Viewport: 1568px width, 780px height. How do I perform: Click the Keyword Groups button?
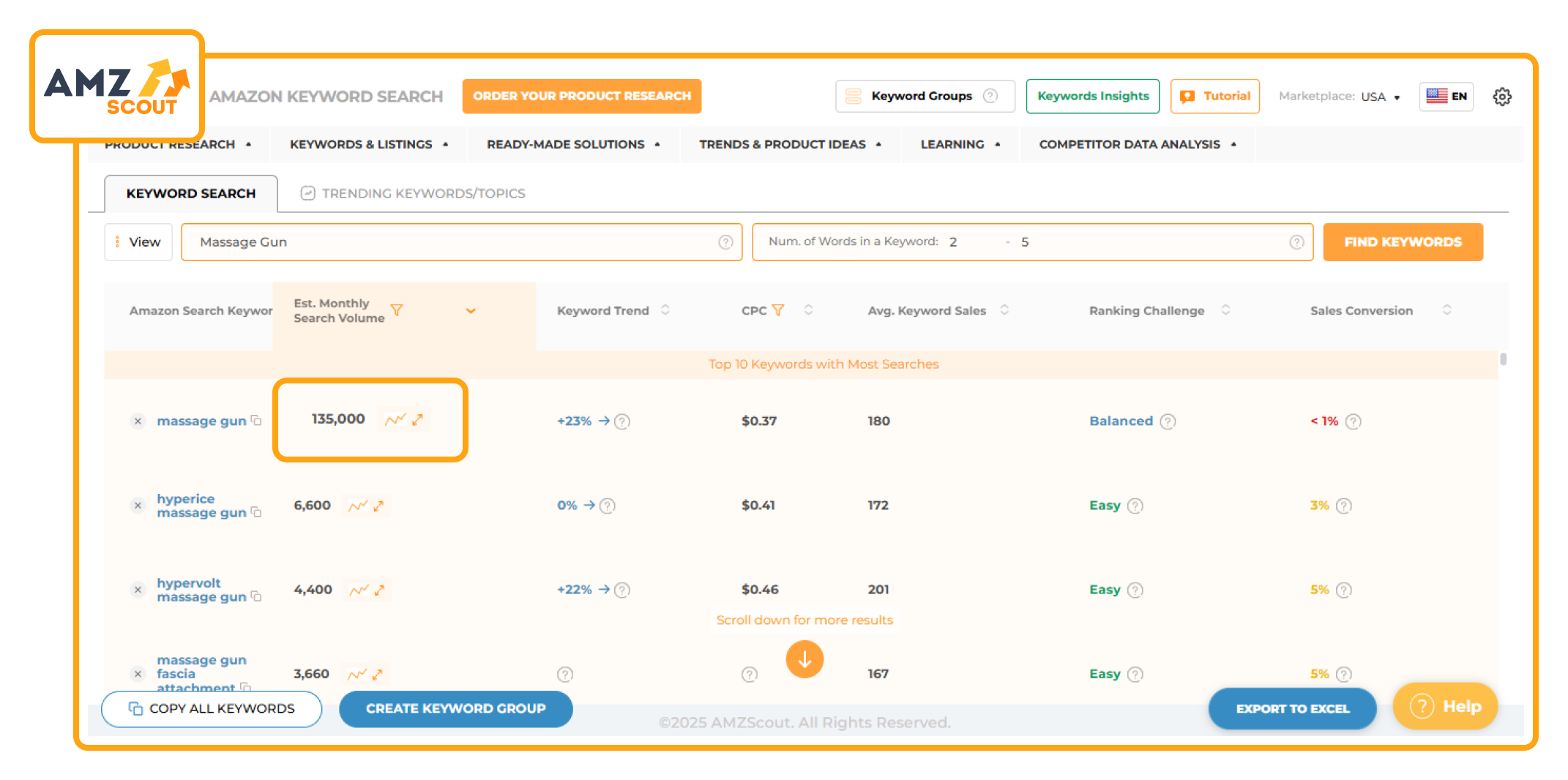(925, 97)
